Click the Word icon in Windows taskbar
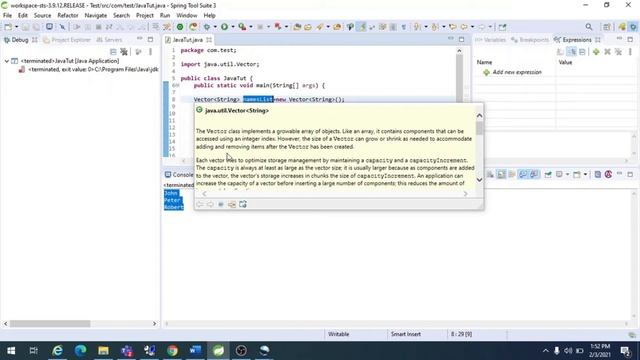The image size is (640, 360). (x=195, y=350)
